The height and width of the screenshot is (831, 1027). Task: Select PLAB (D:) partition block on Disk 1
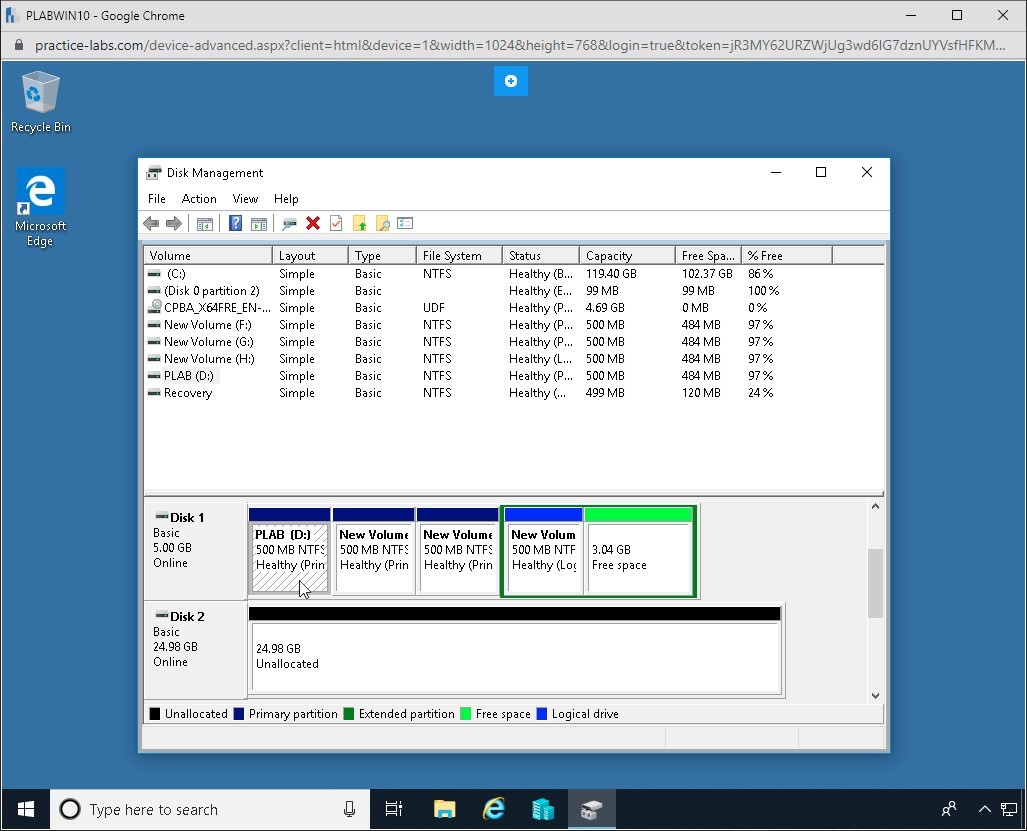(x=289, y=551)
